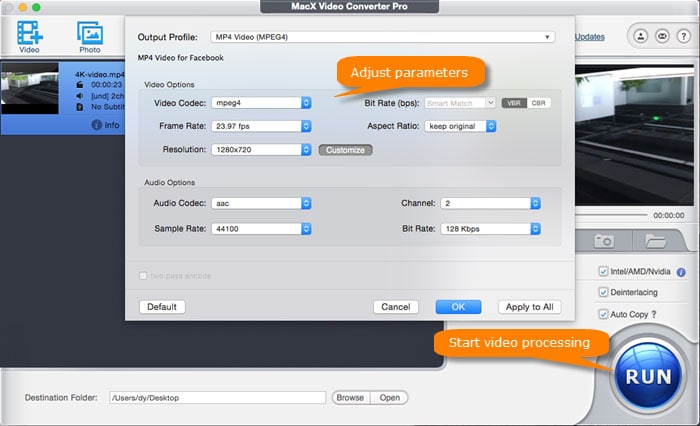
Task: Click the subtitle icon in file row
Action: tap(79, 107)
